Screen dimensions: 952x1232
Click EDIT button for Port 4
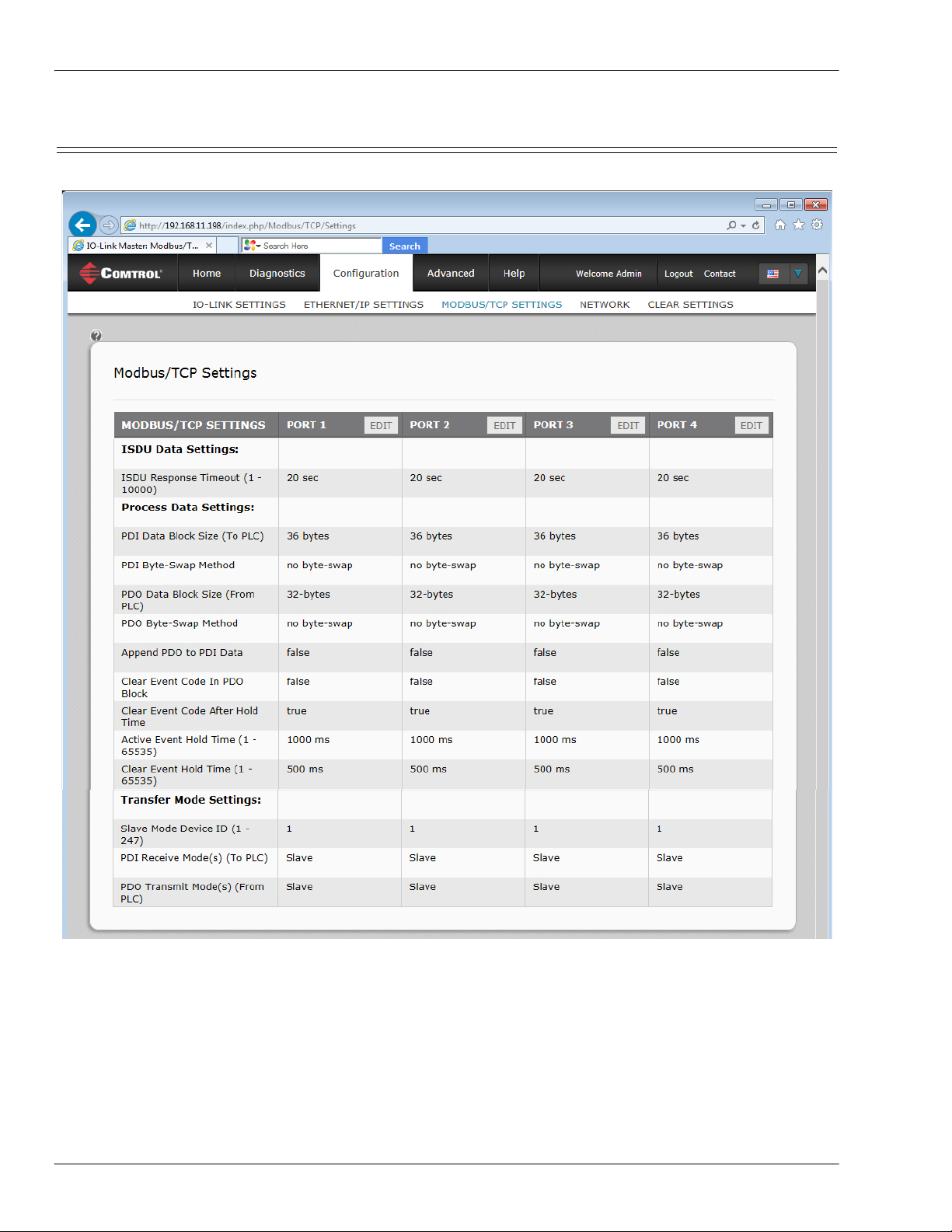click(751, 425)
